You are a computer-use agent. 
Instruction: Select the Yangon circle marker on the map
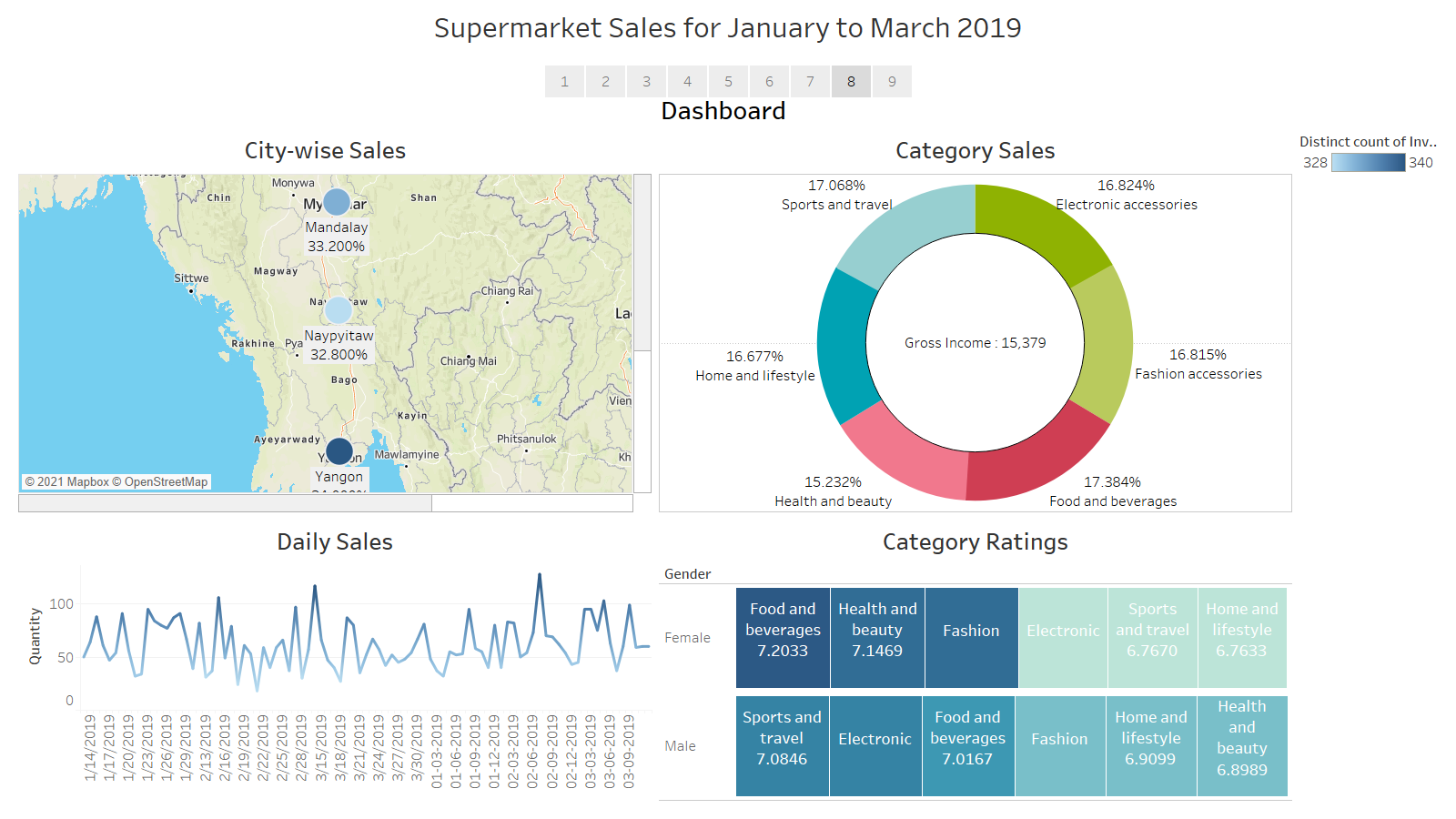coord(339,450)
